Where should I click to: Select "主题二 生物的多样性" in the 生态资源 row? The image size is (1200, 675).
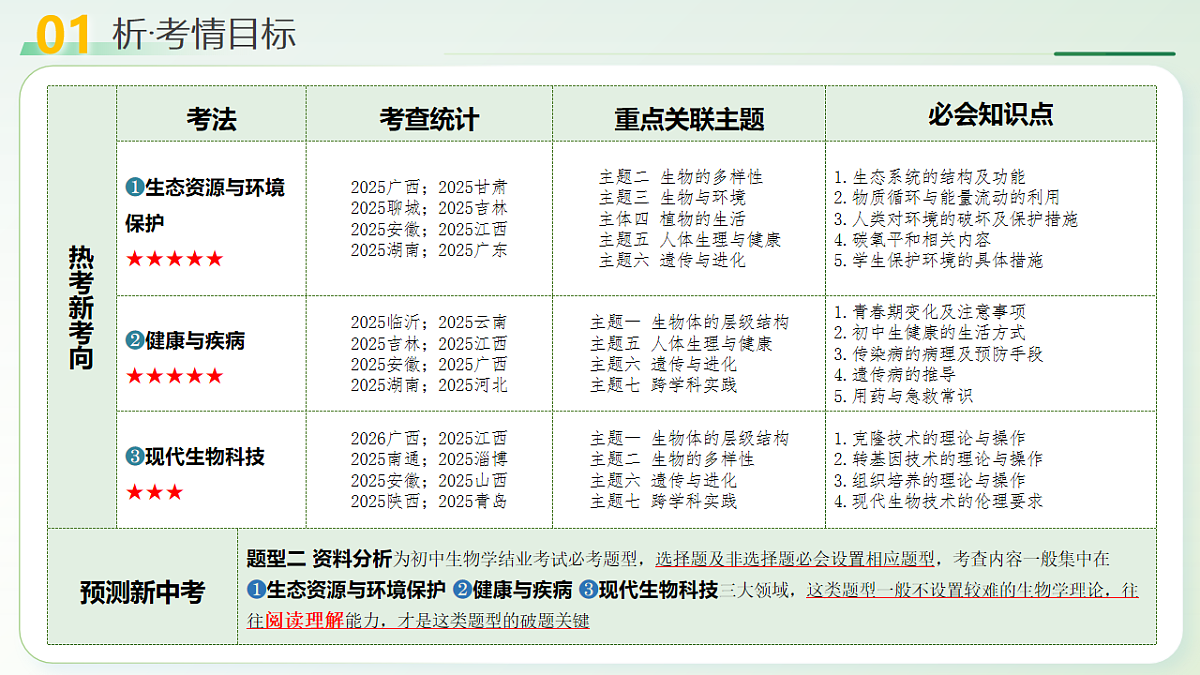click(x=681, y=176)
